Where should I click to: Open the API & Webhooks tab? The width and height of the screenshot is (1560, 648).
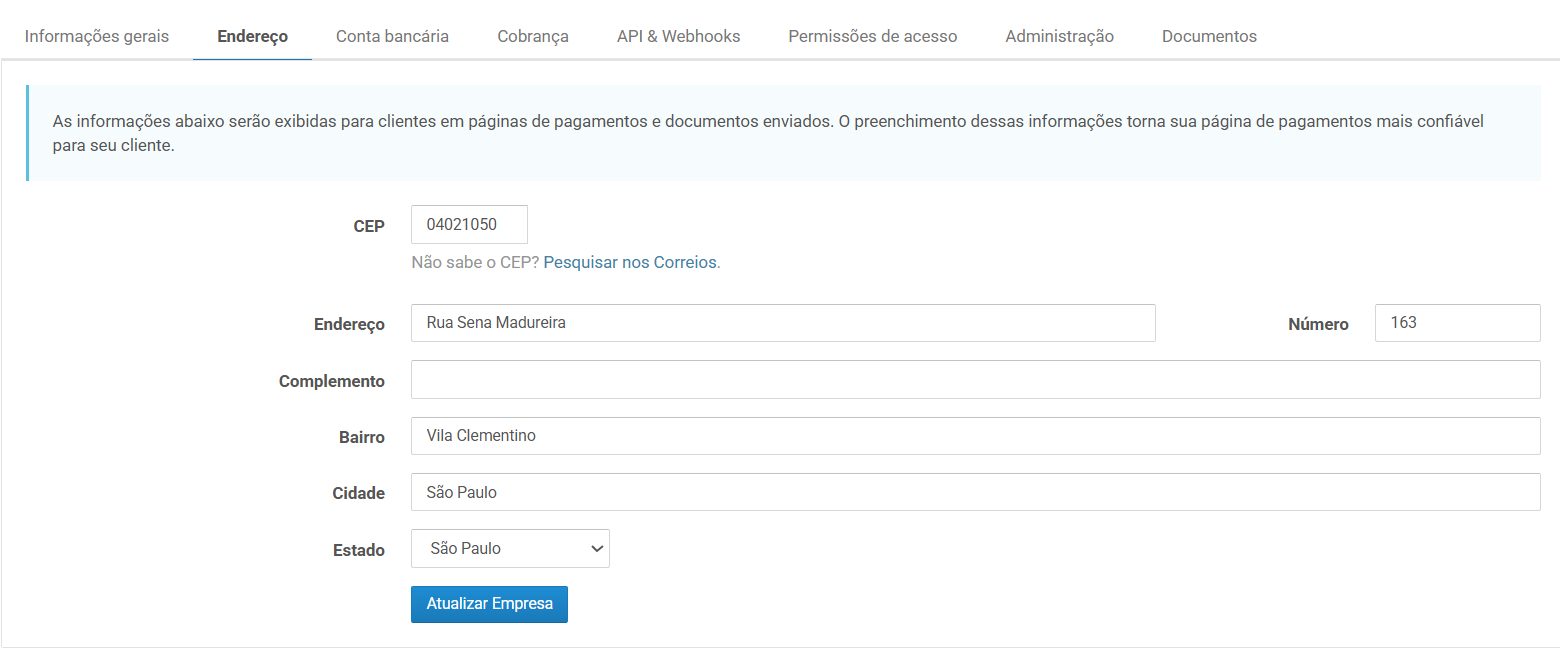click(x=678, y=36)
